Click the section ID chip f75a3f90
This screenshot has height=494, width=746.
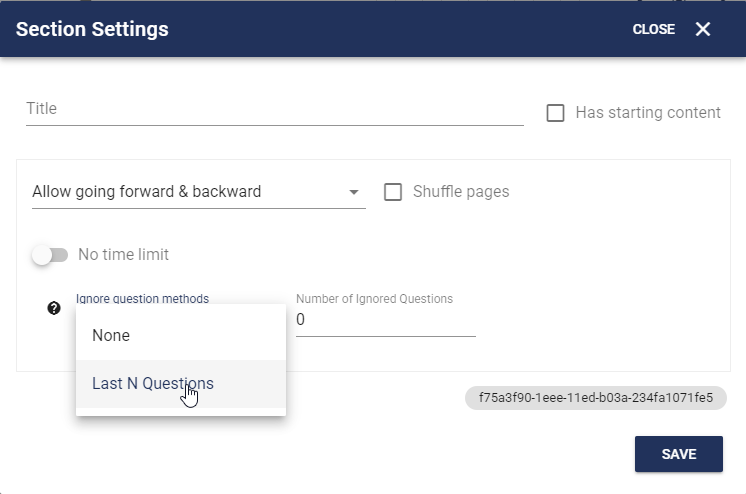(596, 398)
